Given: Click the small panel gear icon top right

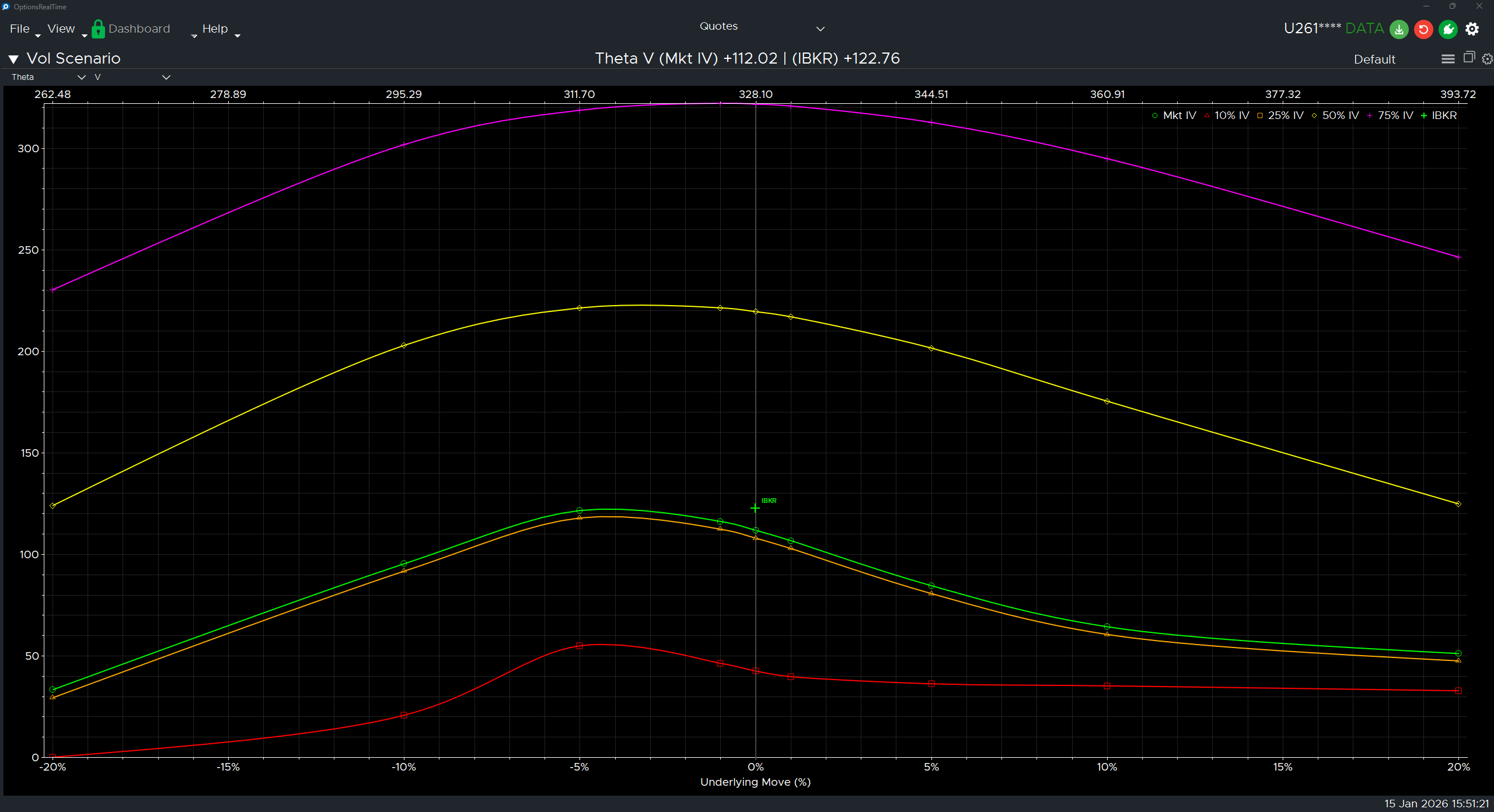Looking at the screenshot, I should pos(1486,59).
